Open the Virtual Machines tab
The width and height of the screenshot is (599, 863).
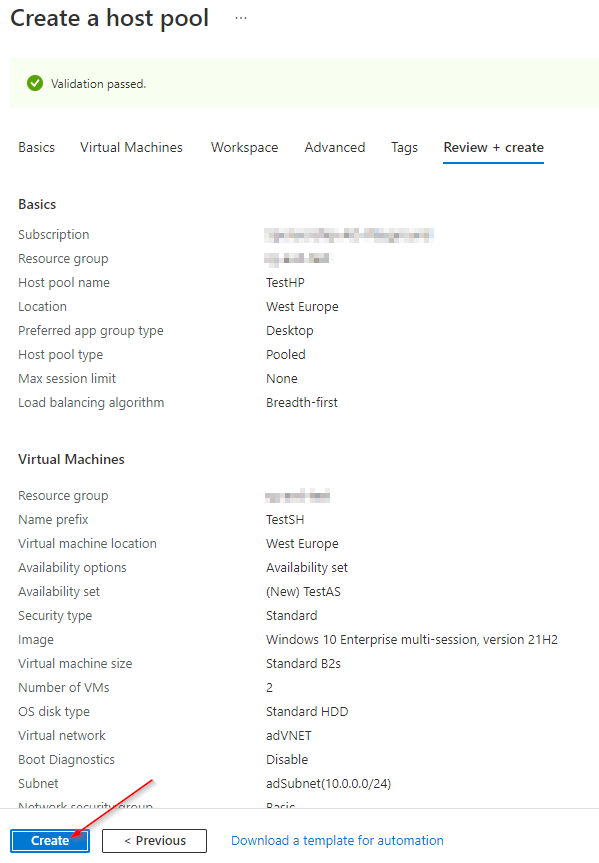[131, 148]
